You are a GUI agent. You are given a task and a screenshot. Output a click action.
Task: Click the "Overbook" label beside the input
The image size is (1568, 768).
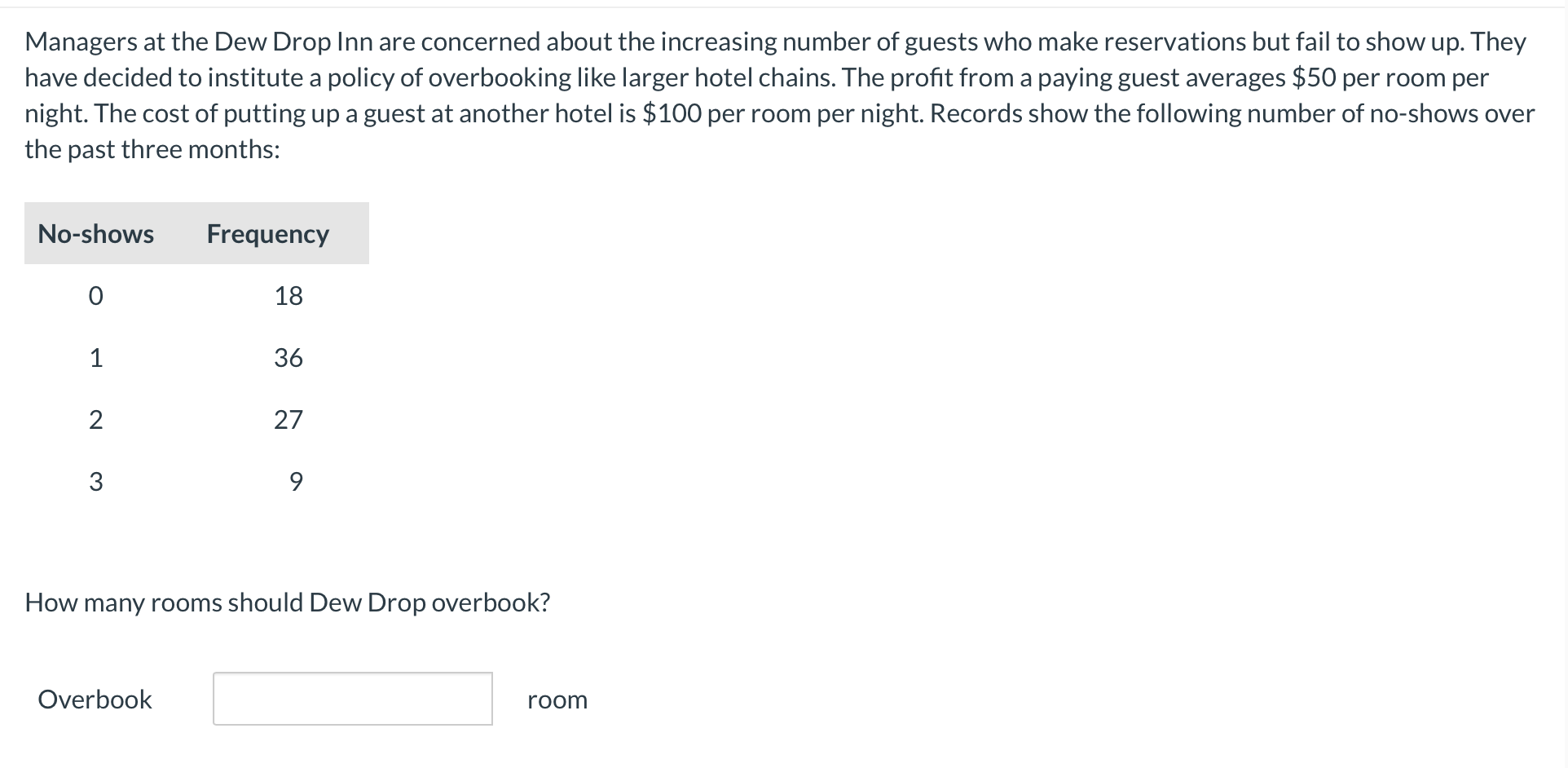coord(95,700)
